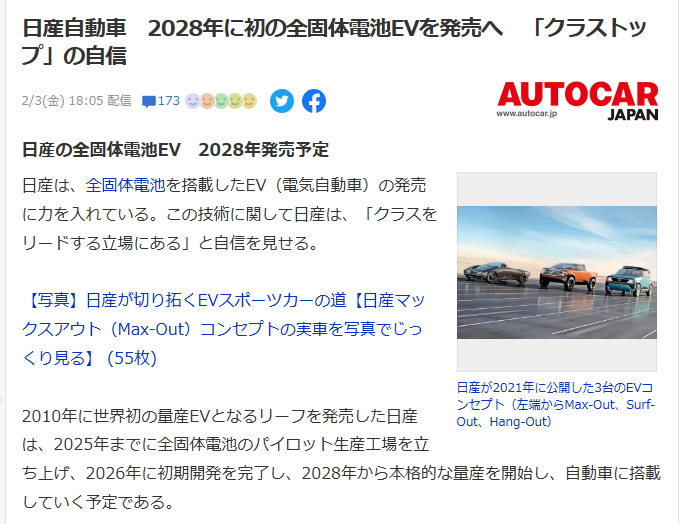Click the マックスアウト (Max-Out) コンセプト link line
679x524 pixels.
222,329
